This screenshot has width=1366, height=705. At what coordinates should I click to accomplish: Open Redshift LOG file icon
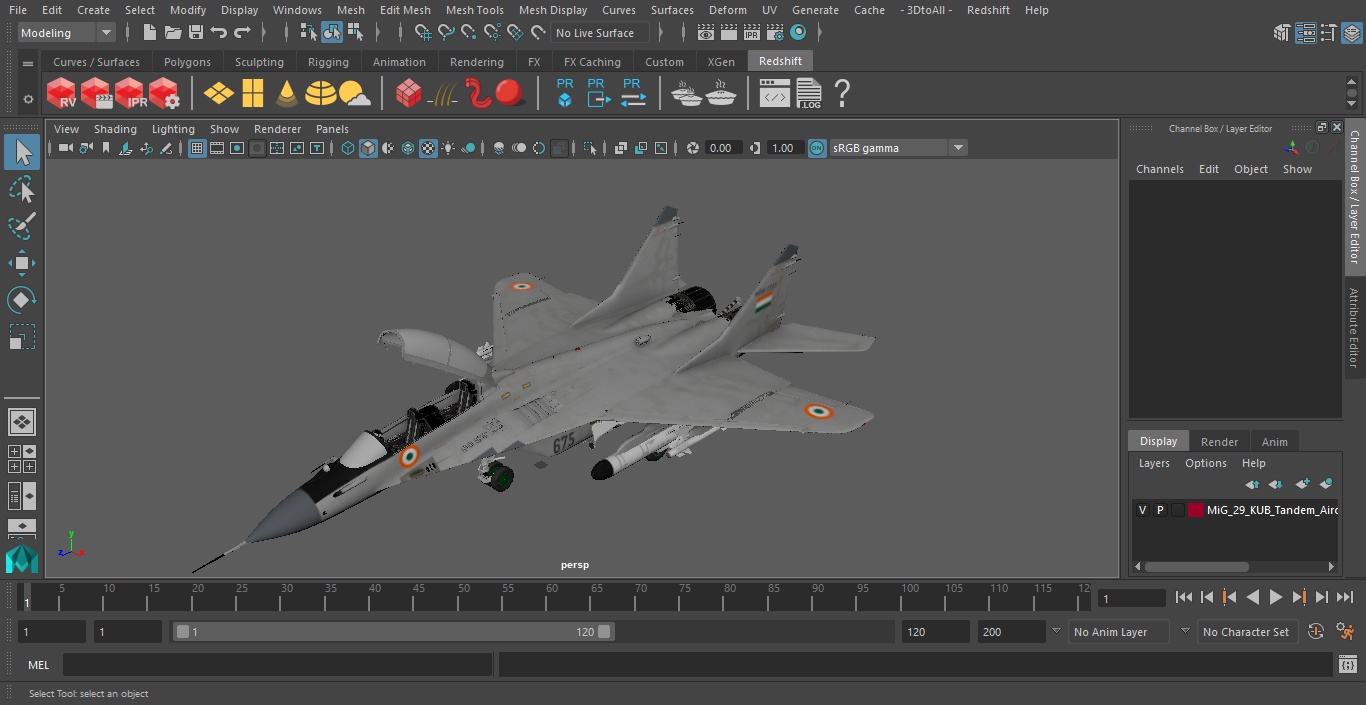tap(808, 93)
